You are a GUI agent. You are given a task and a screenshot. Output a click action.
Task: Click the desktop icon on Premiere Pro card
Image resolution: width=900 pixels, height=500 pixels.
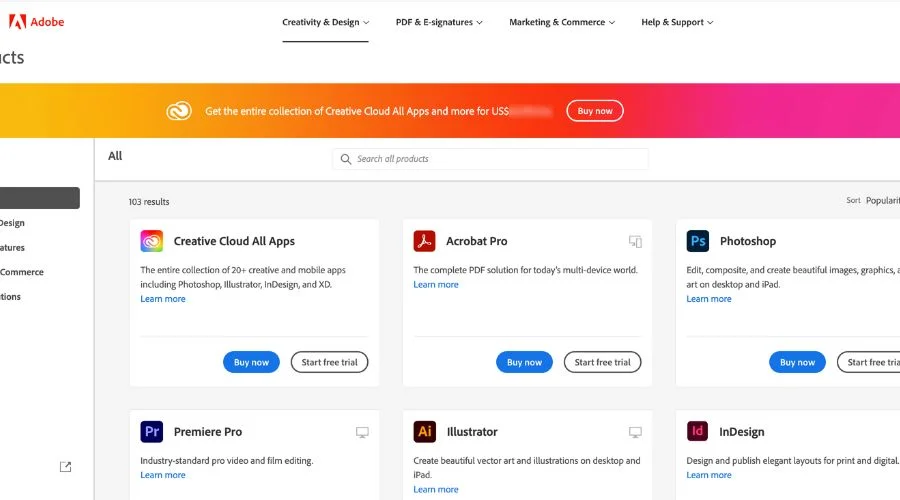point(362,432)
